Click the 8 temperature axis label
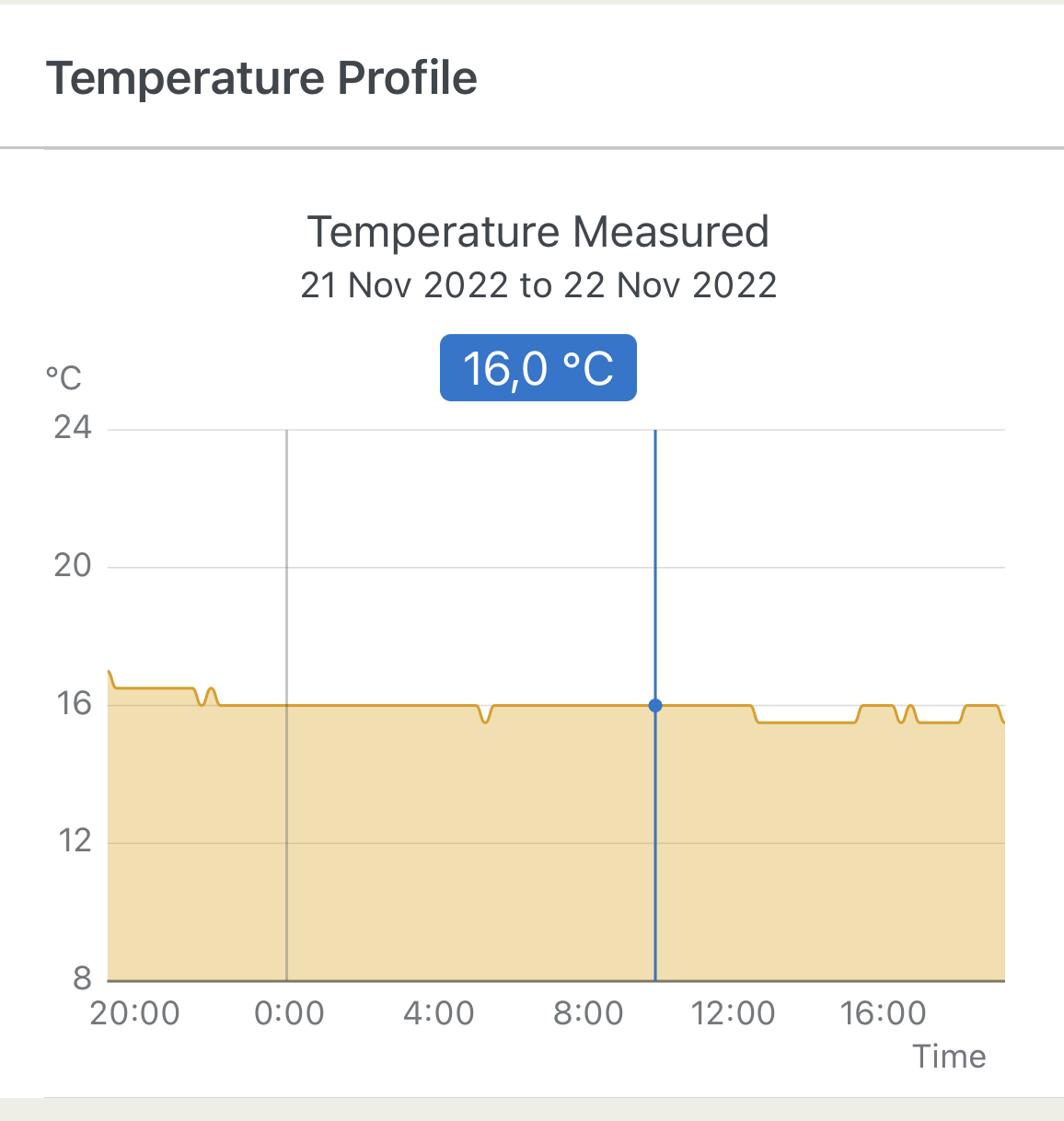1064x1121 pixels. tap(83, 977)
